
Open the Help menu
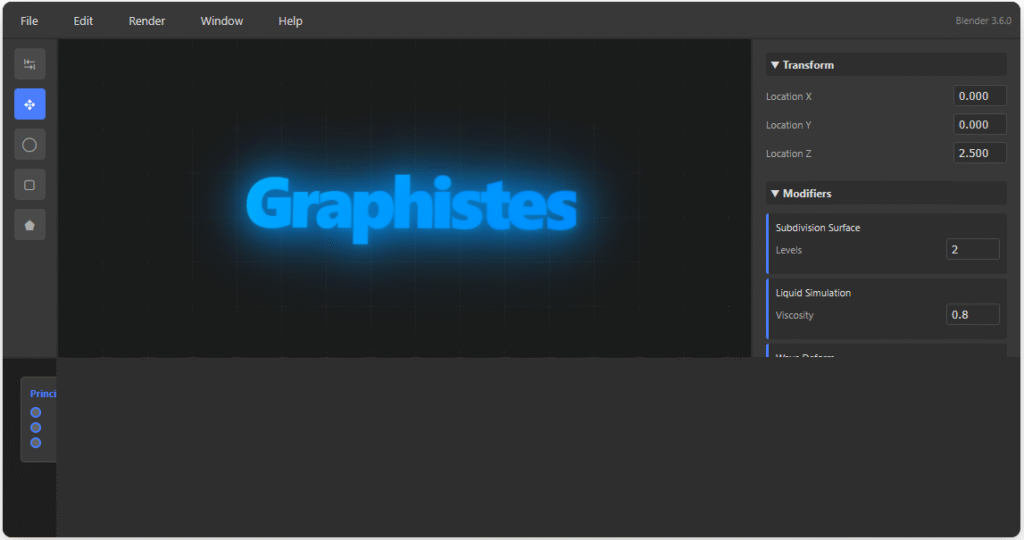(x=290, y=21)
